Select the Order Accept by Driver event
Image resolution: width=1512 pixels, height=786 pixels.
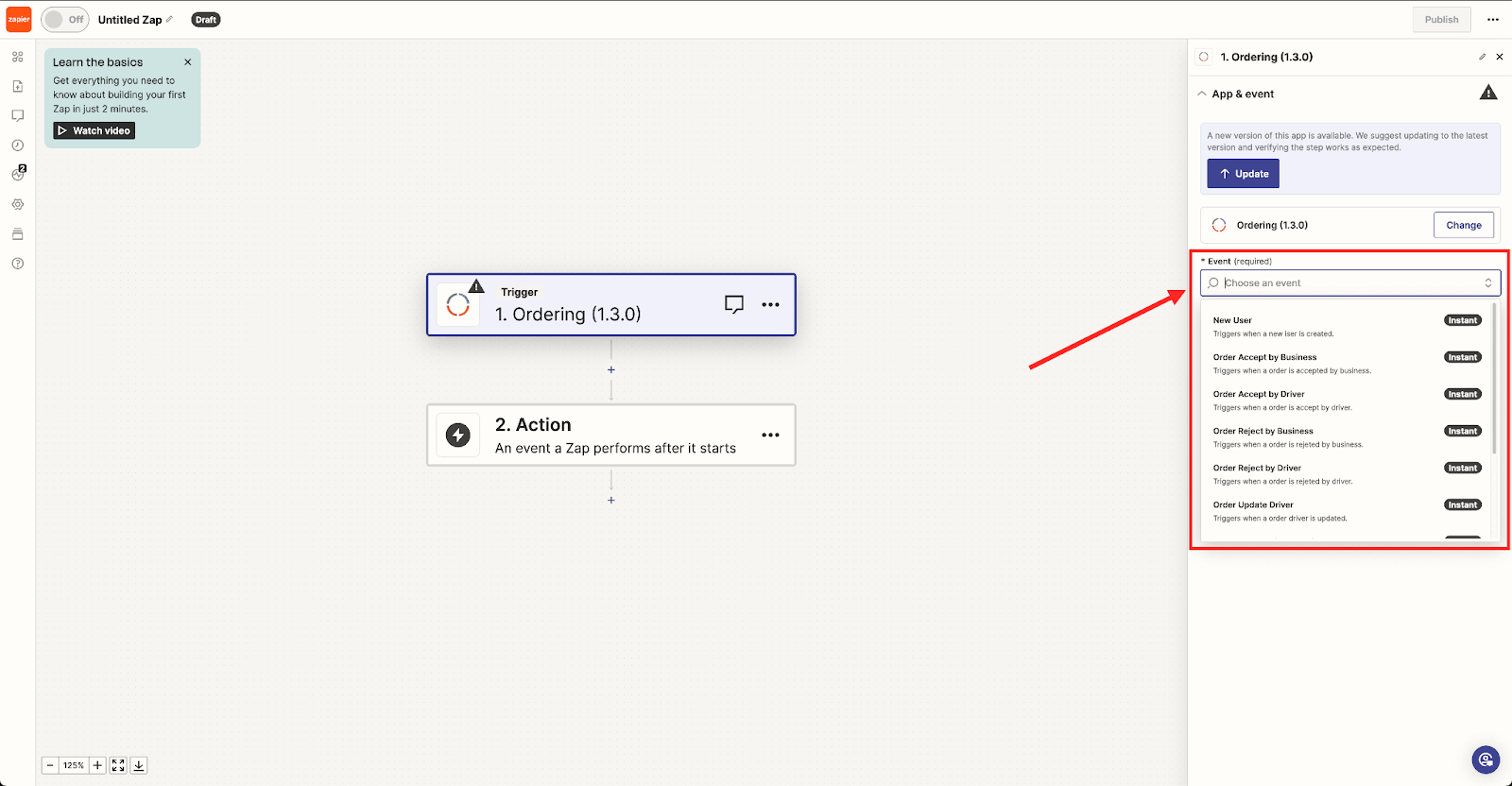click(1347, 400)
